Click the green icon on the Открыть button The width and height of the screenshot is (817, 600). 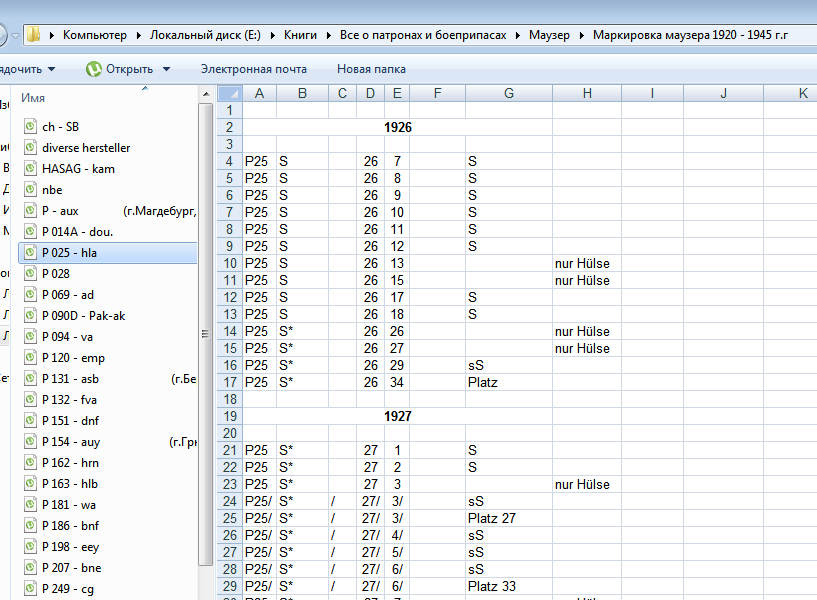(x=94, y=69)
